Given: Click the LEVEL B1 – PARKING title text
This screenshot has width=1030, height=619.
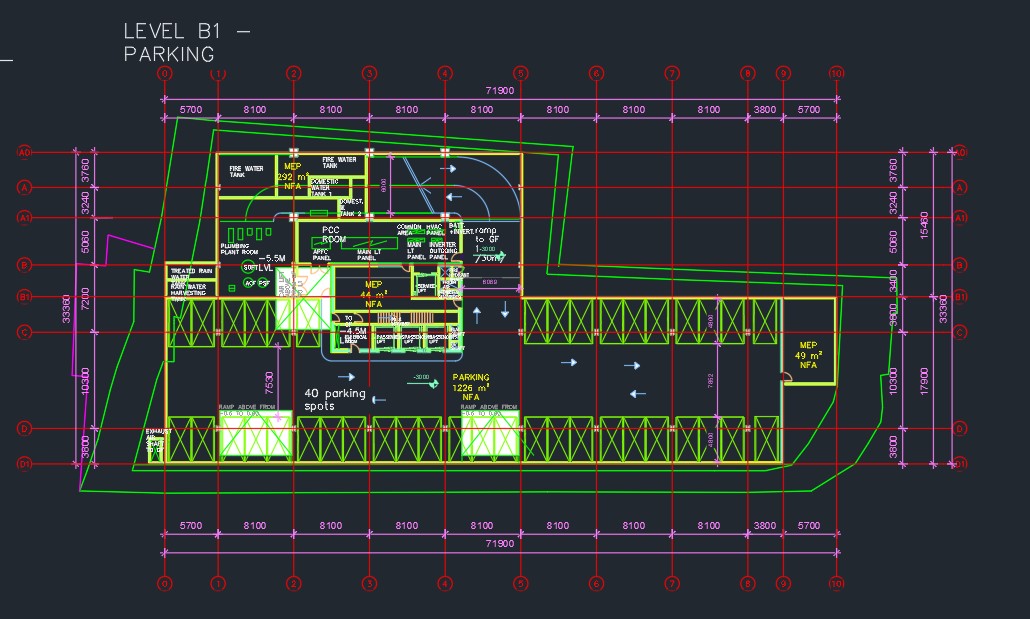Looking at the screenshot, I should click(186, 43).
